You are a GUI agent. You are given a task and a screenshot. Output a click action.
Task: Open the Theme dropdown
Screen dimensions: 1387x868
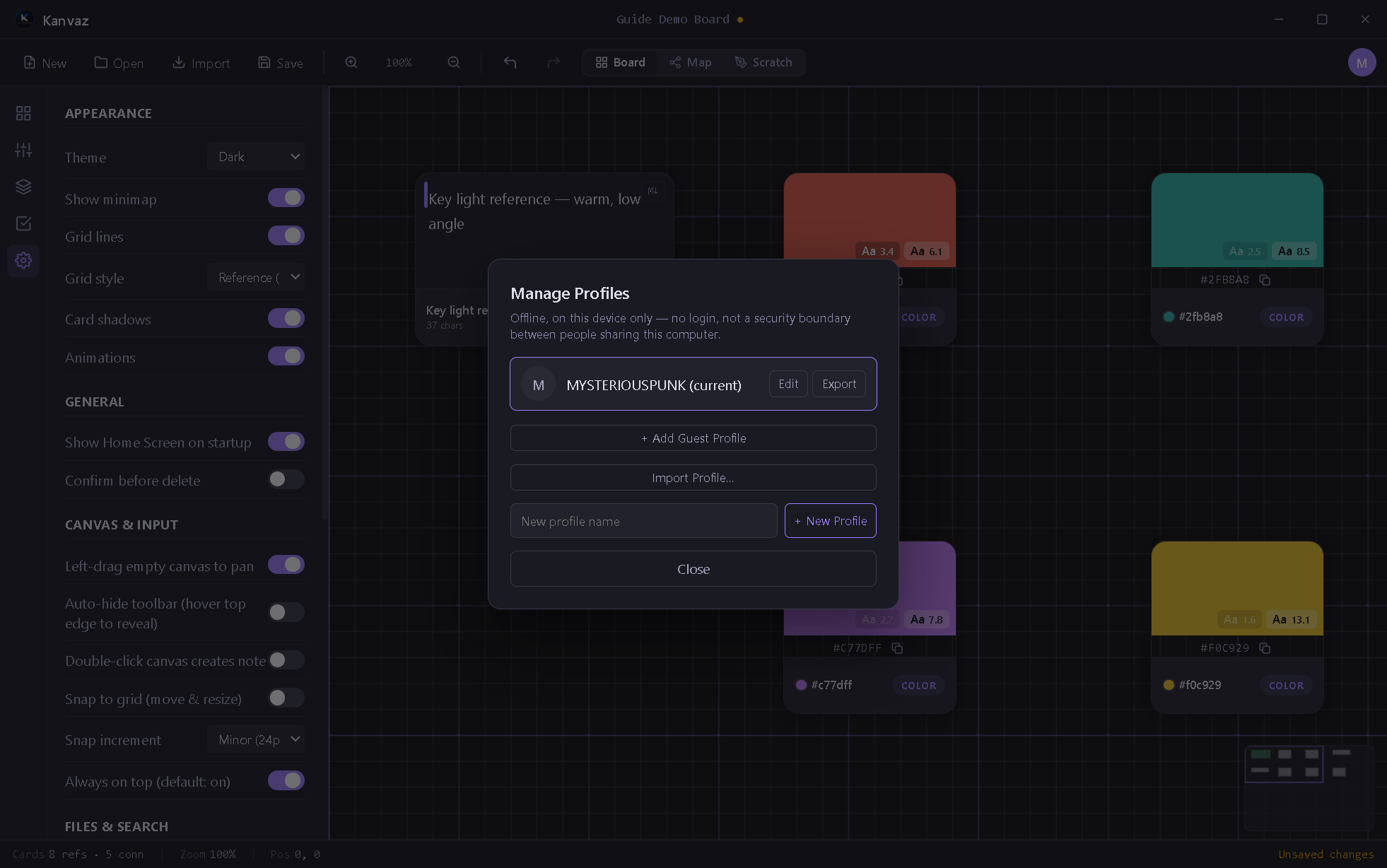(x=256, y=156)
